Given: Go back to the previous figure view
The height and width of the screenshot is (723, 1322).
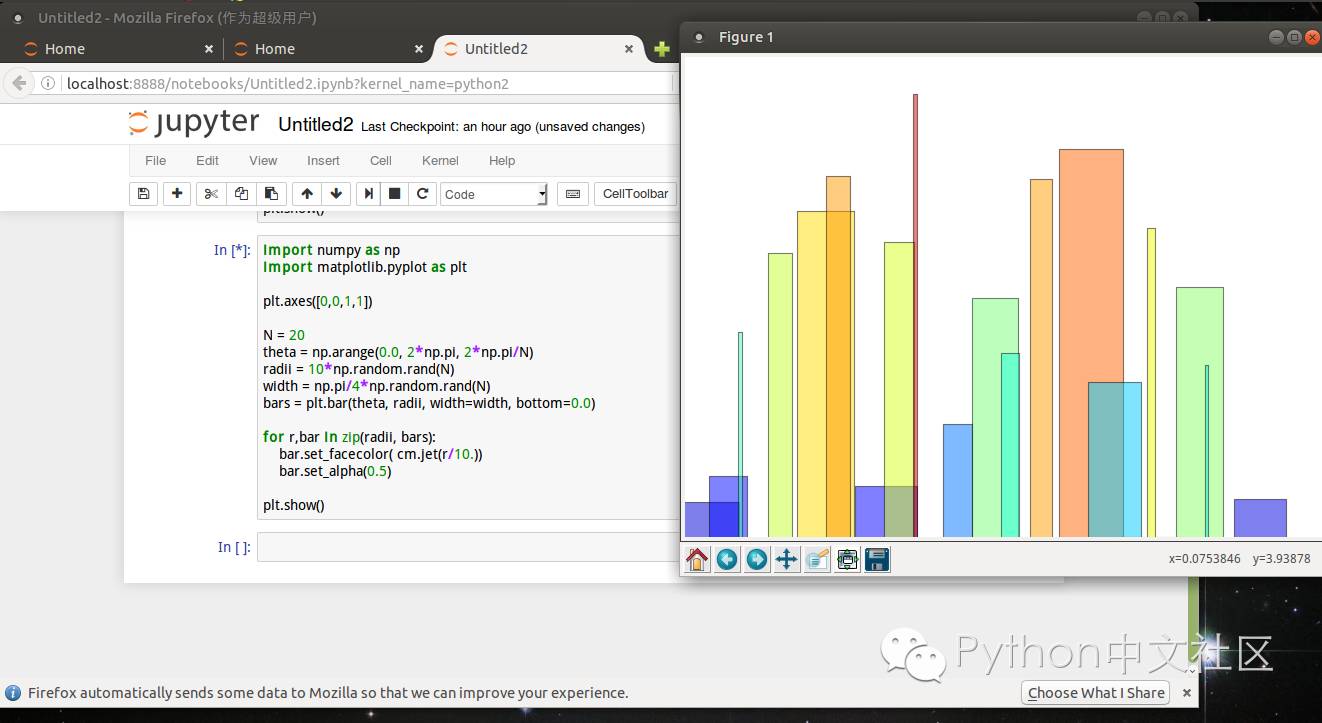Looking at the screenshot, I should click(x=727, y=559).
